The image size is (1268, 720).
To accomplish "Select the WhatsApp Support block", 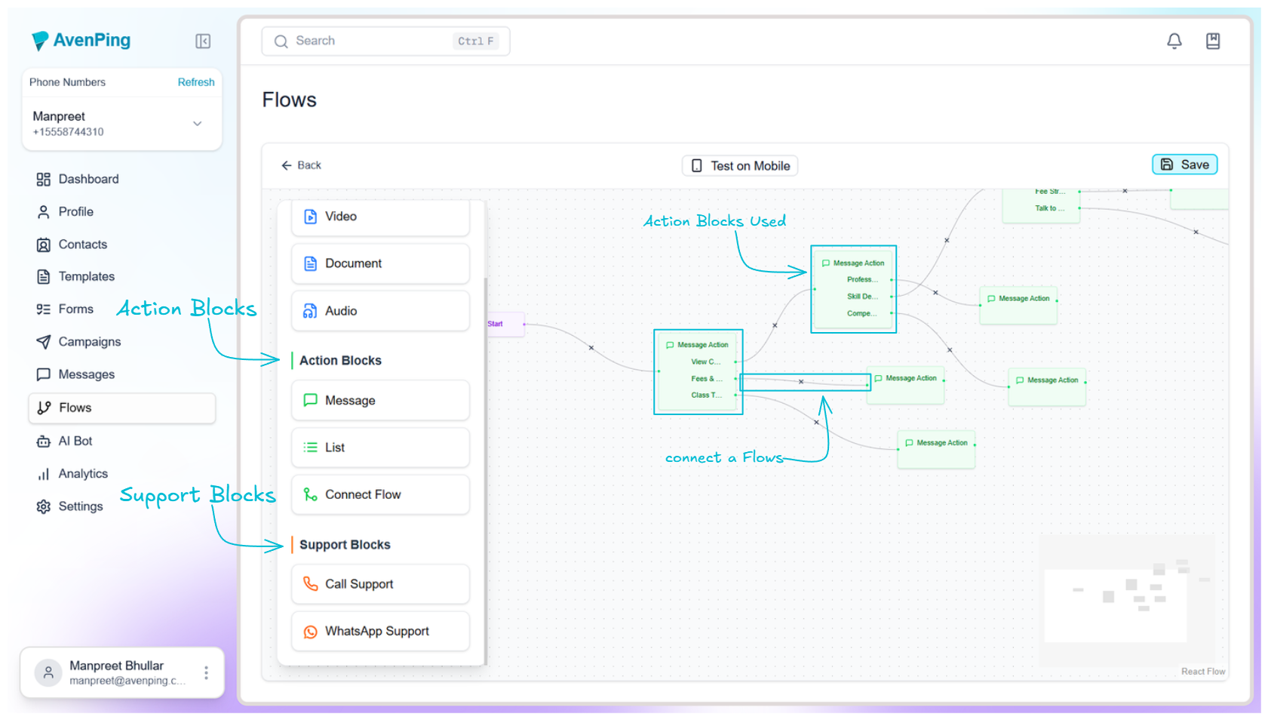I will coord(380,631).
